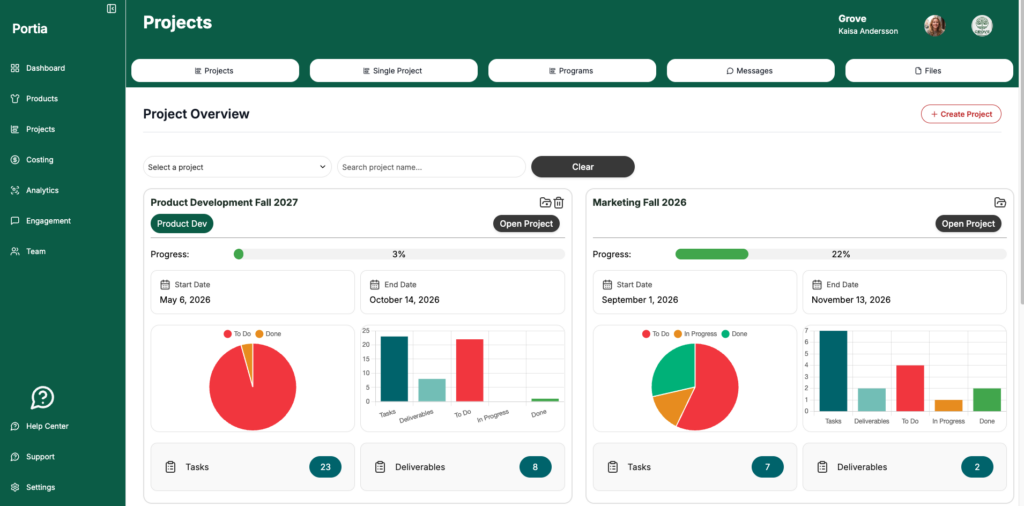Switch to the Projects tab
Screen dimensions: 1024x506
215,71
